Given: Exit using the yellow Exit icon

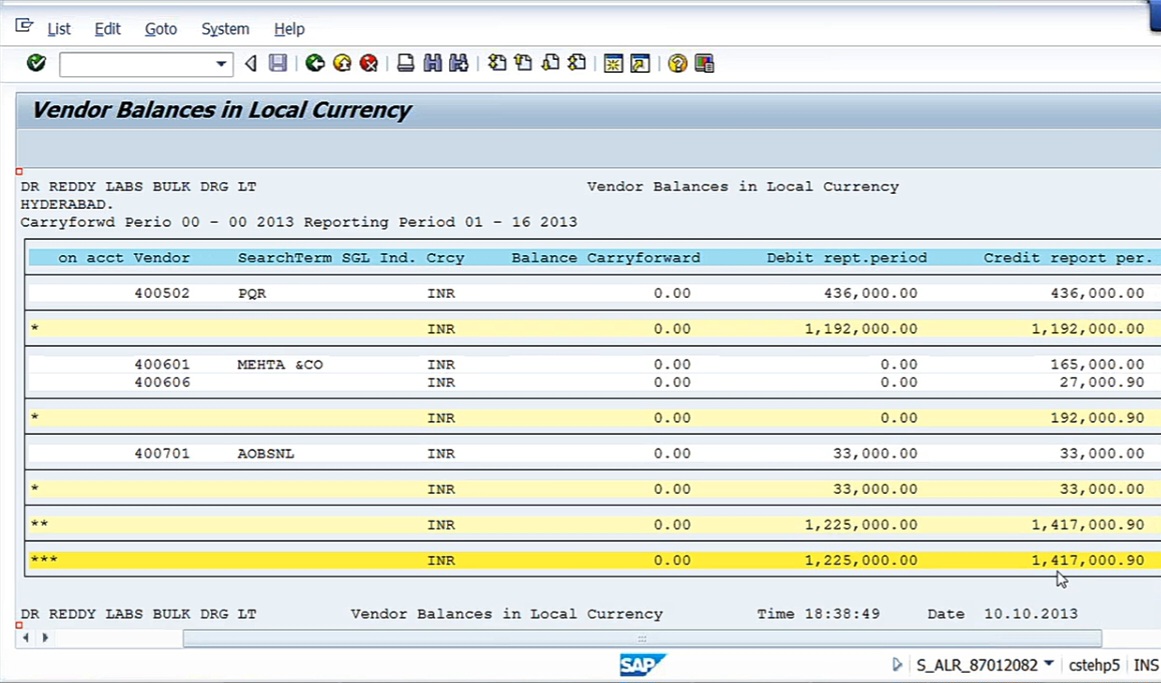Looking at the screenshot, I should (342, 64).
